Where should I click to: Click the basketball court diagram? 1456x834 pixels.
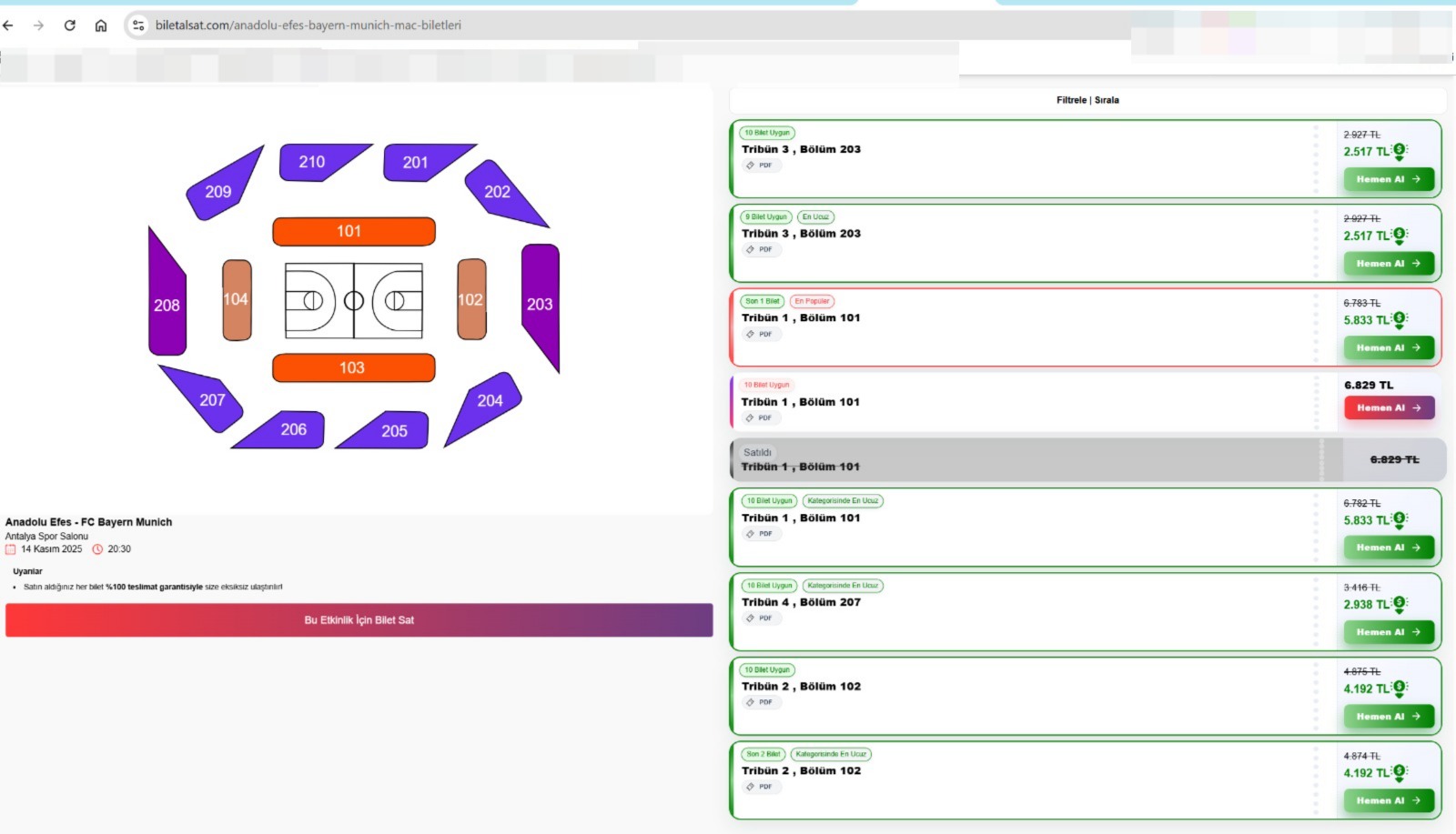354,300
